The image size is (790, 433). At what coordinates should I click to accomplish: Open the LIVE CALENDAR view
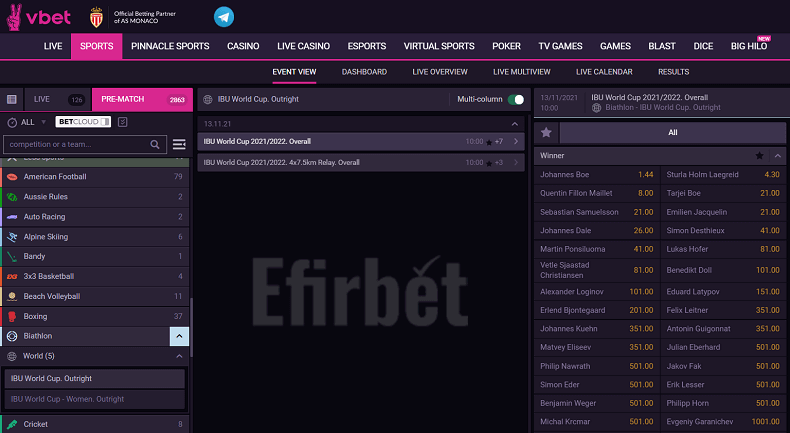[604, 72]
